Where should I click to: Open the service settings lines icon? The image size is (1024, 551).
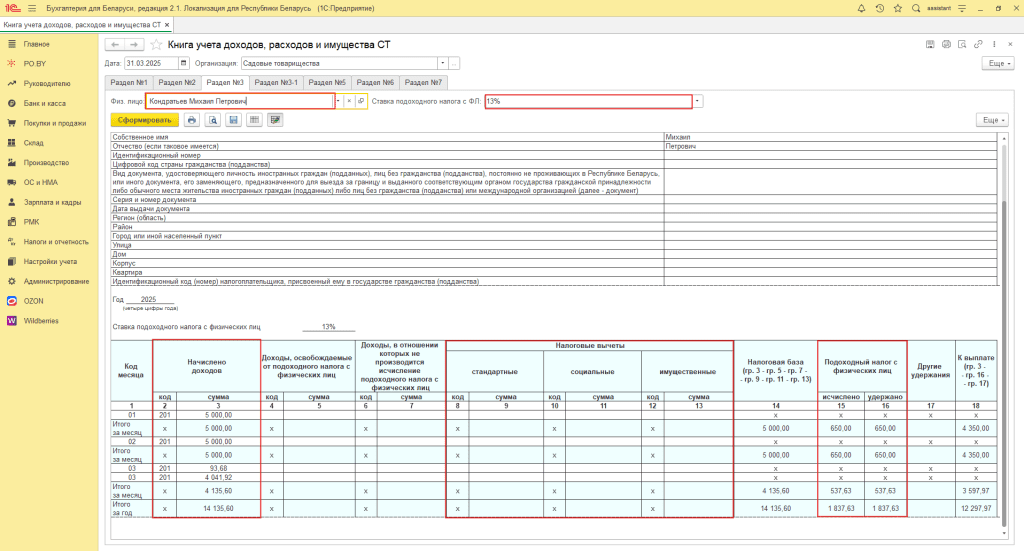click(x=962, y=8)
